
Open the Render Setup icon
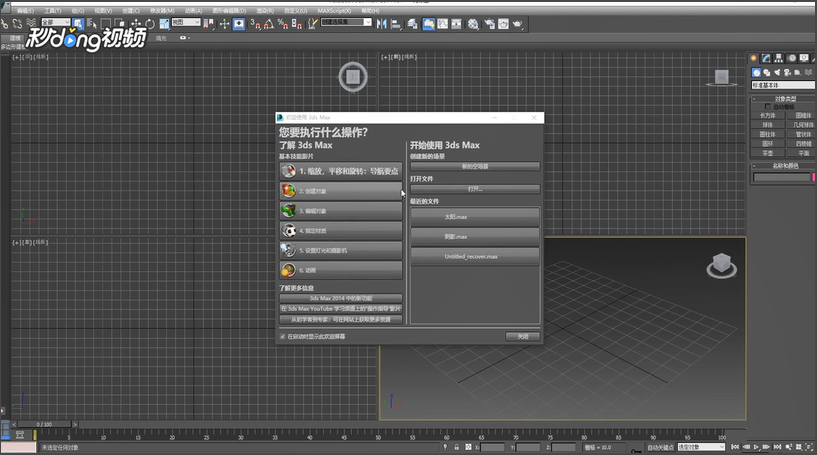[489, 24]
